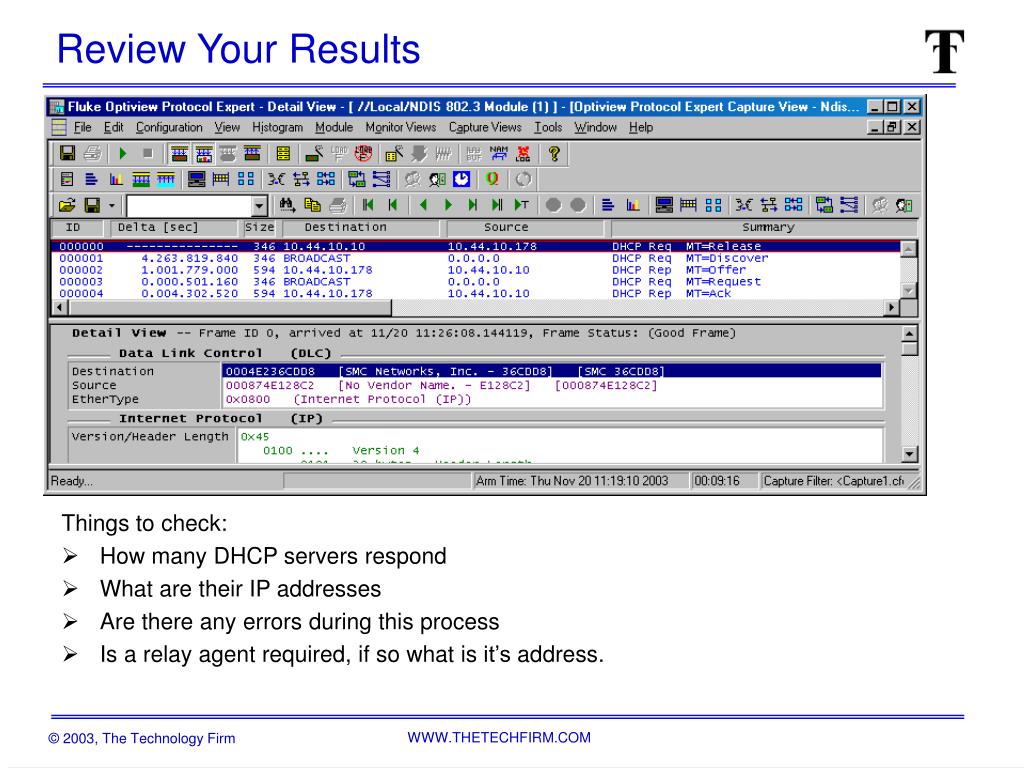Click the DLC Source 000874E128C2 line
The height and width of the screenshot is (768, 1024).
pos(441,385)
